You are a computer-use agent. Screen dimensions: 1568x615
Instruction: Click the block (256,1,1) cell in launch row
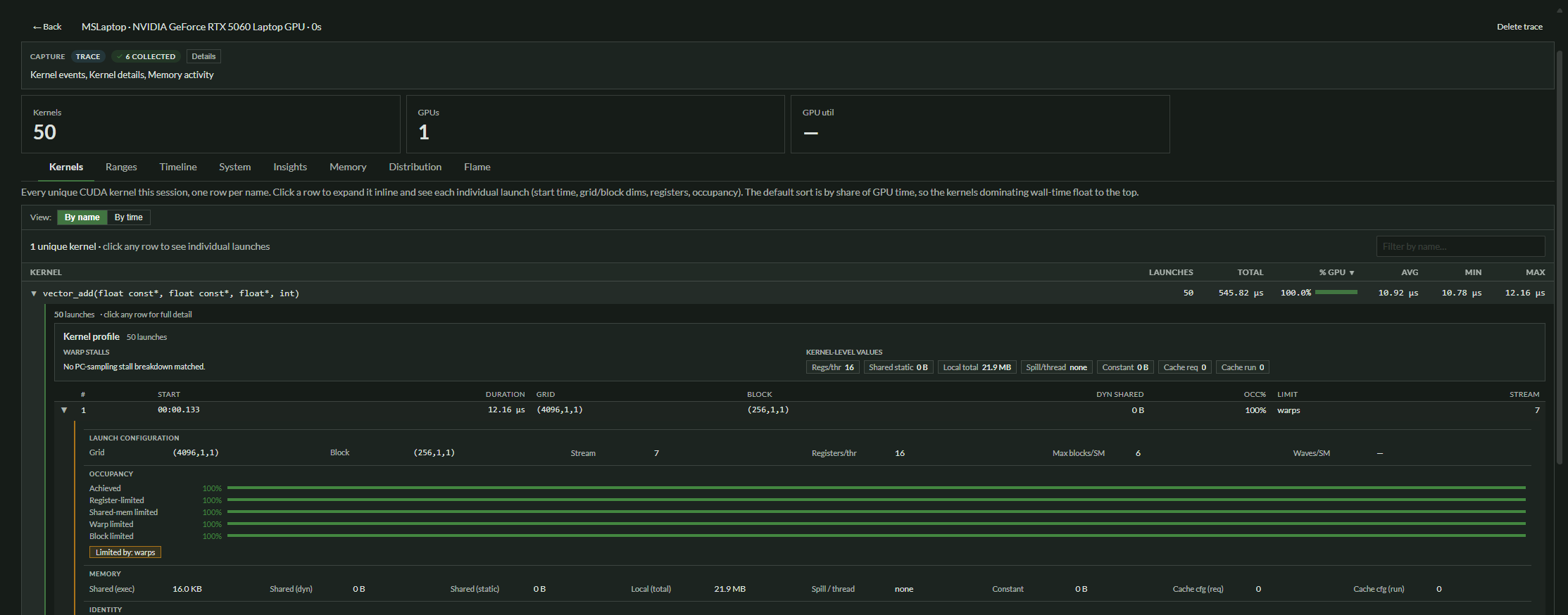(x=768, y=410)
